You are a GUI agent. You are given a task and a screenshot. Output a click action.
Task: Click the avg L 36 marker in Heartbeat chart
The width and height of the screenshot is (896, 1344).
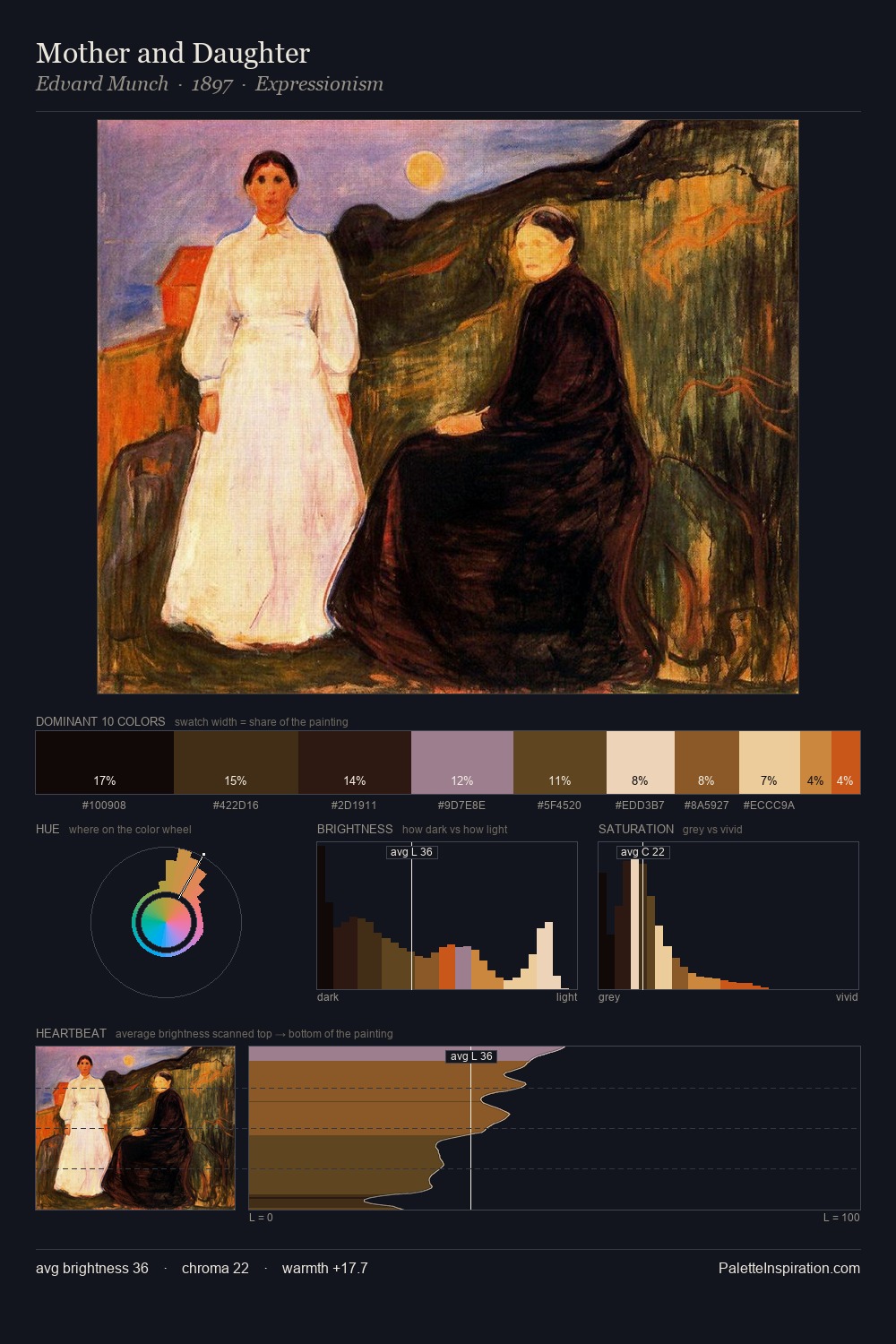pos(471,1056)
